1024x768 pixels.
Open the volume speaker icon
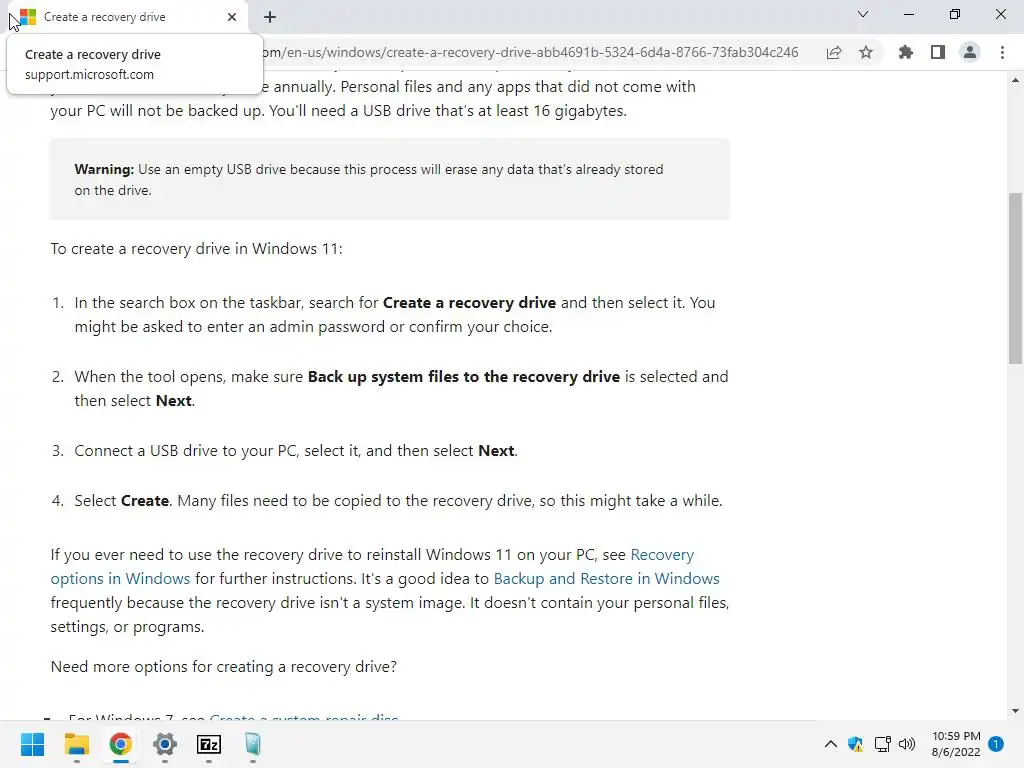[x=907, y=744]
